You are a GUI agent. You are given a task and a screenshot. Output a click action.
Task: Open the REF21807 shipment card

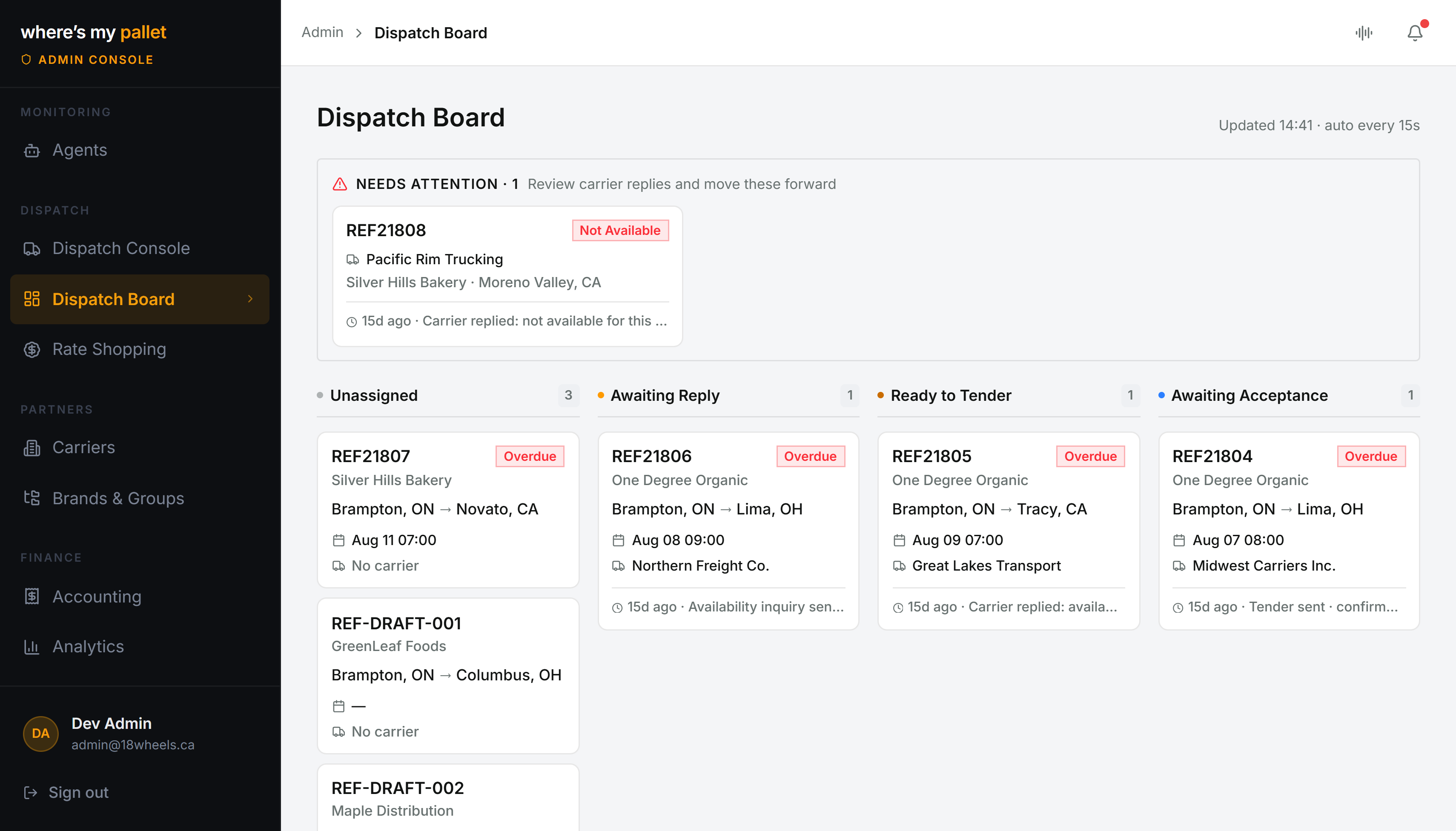(x=448, y=510)
